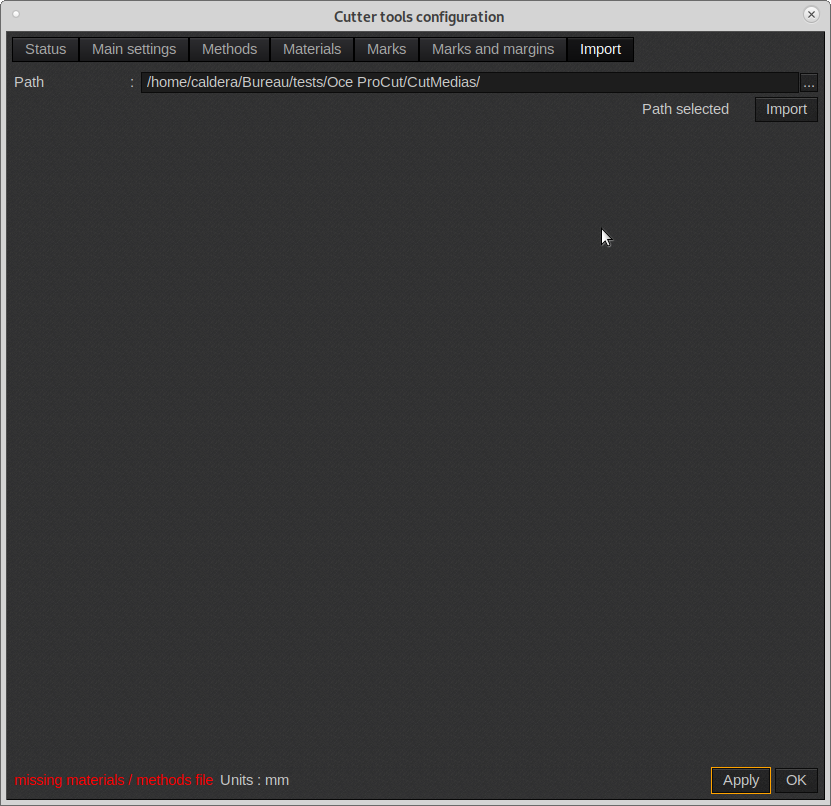This screenshot has height=806, width=831.
Task: Click the "Path" field label
Action: pyautogui.click(x=29, y=82)
